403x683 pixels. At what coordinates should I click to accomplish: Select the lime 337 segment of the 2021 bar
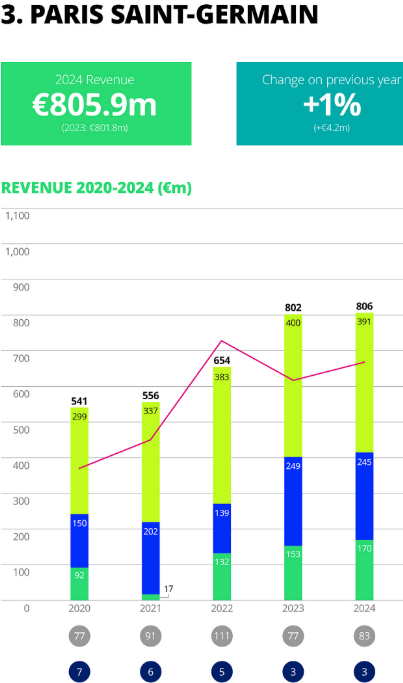[151, 462]
